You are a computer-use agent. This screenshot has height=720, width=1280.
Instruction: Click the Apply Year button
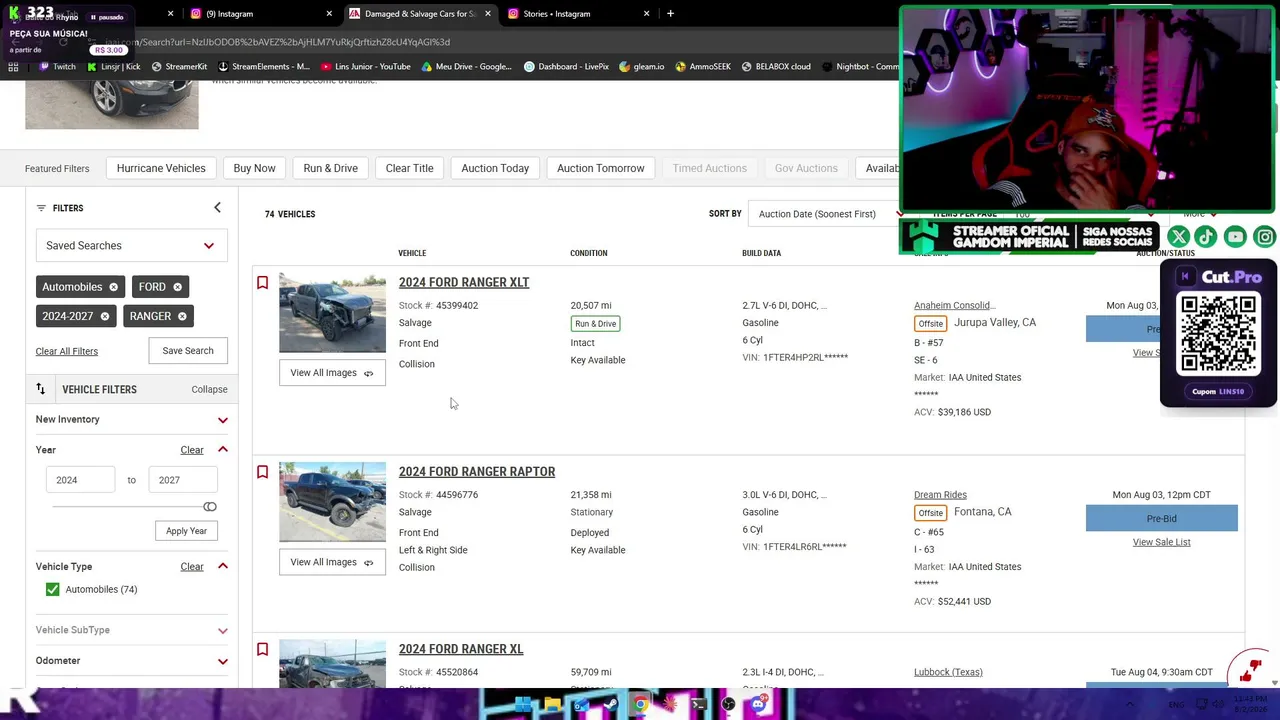tap(186, 531)
